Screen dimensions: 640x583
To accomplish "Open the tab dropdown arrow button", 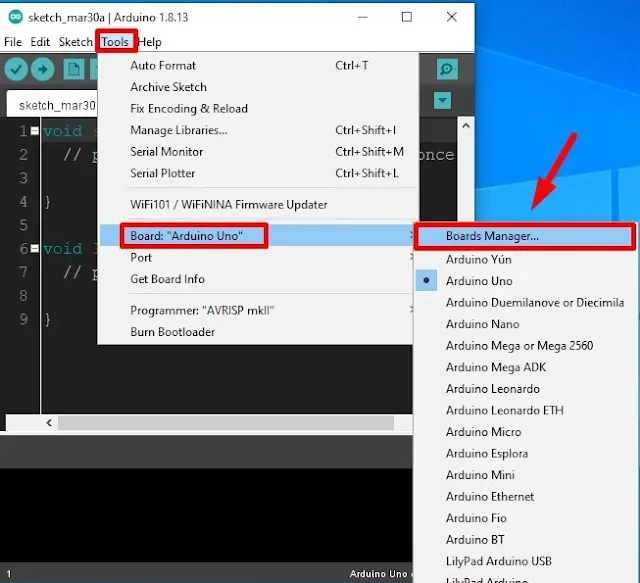I will (442, 100).
